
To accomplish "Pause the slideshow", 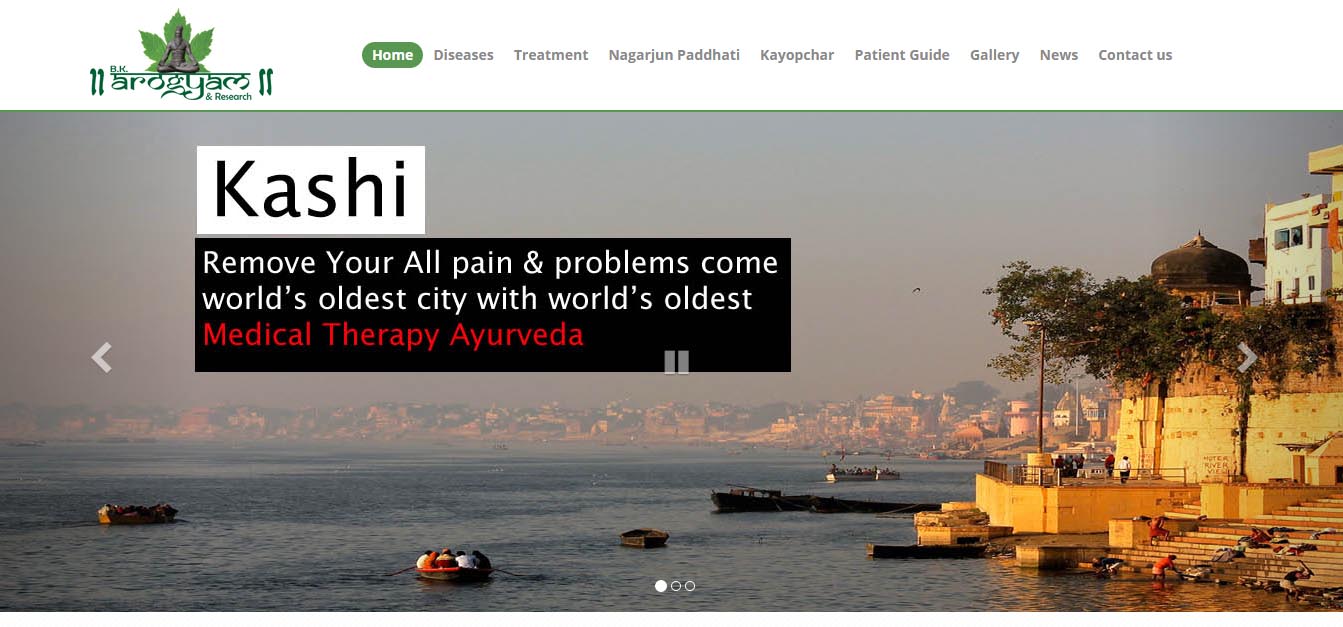I will coord(677,362).
